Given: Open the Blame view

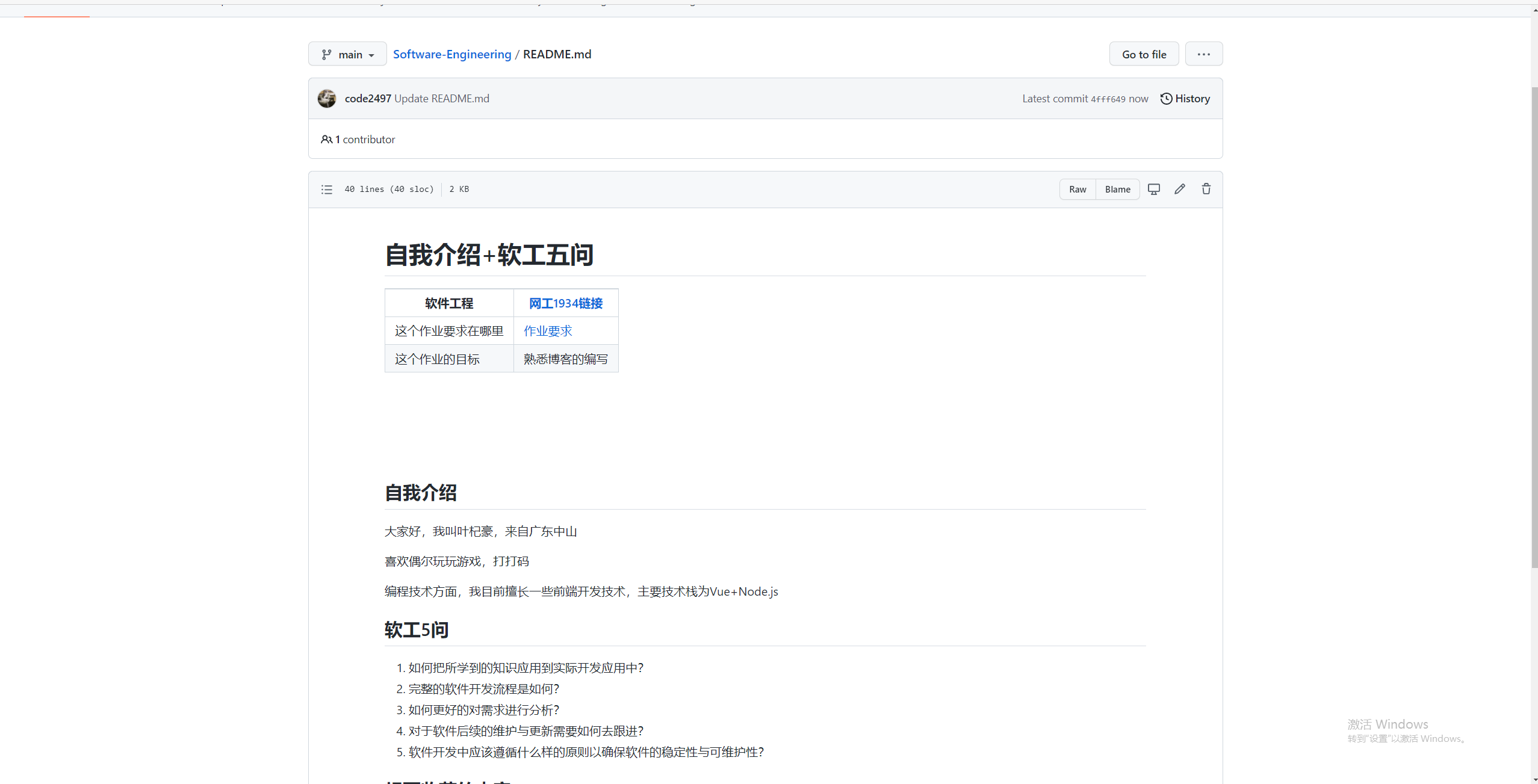Looking at the screenshot, I should pyautogui.click(x=1117, y=190).
